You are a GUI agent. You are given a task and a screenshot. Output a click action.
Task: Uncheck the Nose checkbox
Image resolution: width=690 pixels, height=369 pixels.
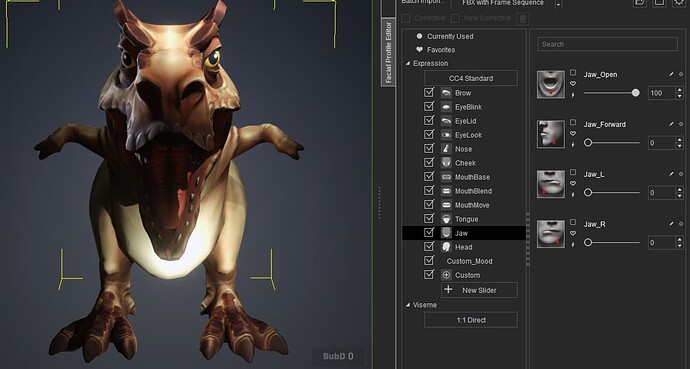pos(429,149)
